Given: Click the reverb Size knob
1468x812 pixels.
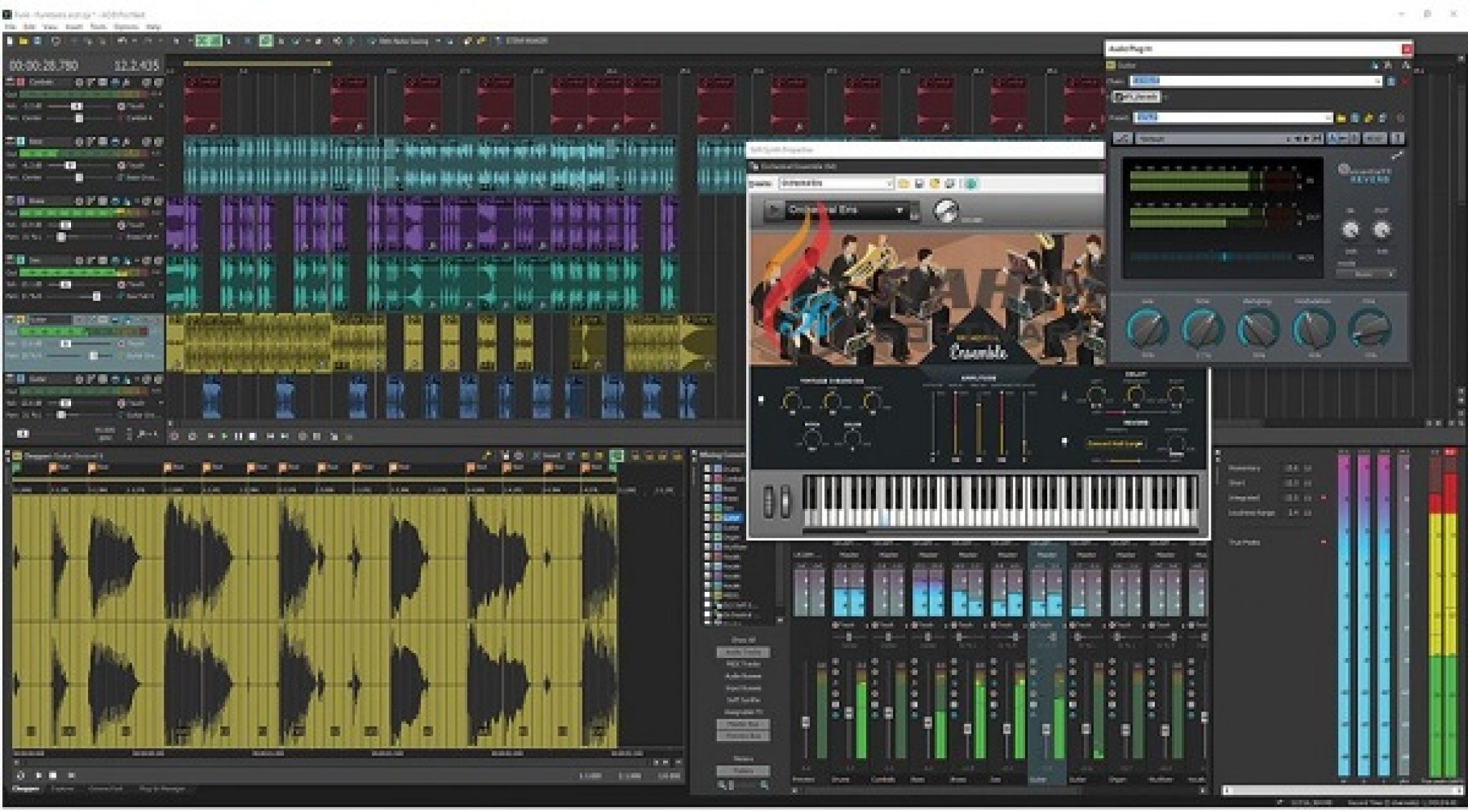Looking at the screenshot, I should [x=1147, y=328].
